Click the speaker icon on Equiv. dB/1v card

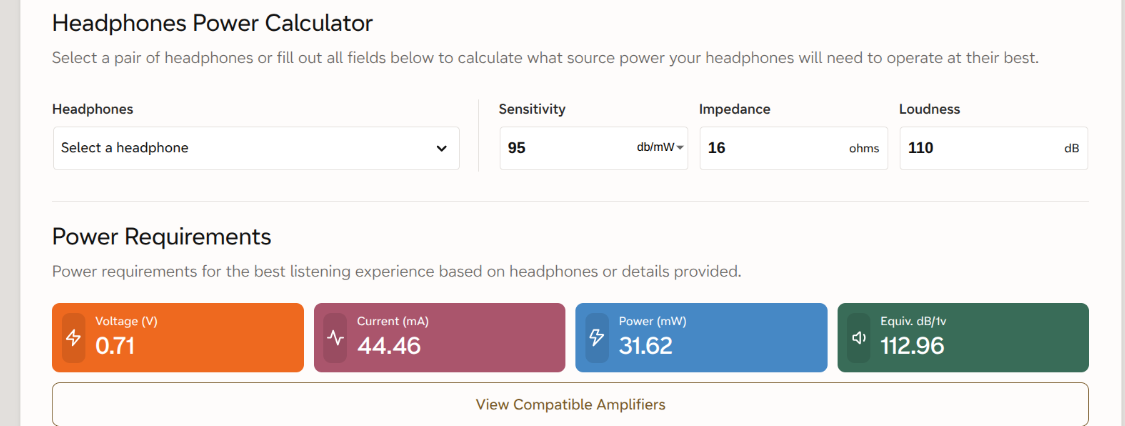(x=859, y=338)
